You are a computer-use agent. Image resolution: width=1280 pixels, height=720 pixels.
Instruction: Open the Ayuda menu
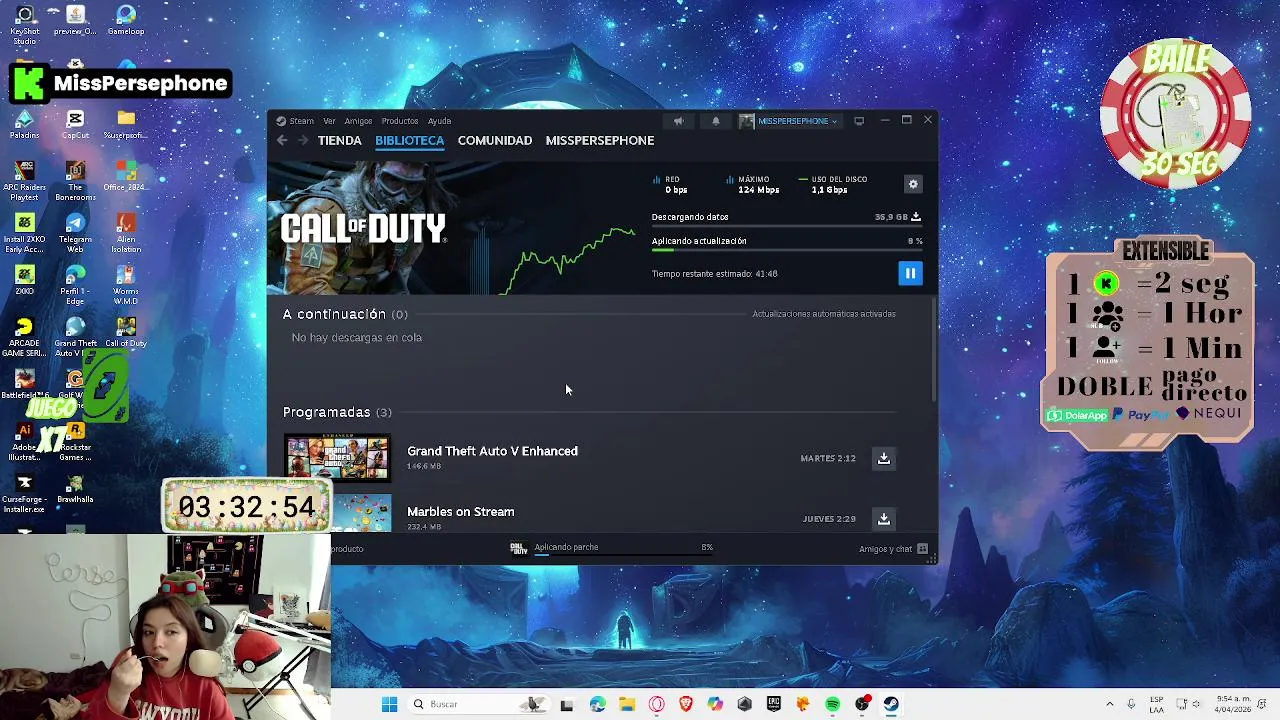point(440,121)
